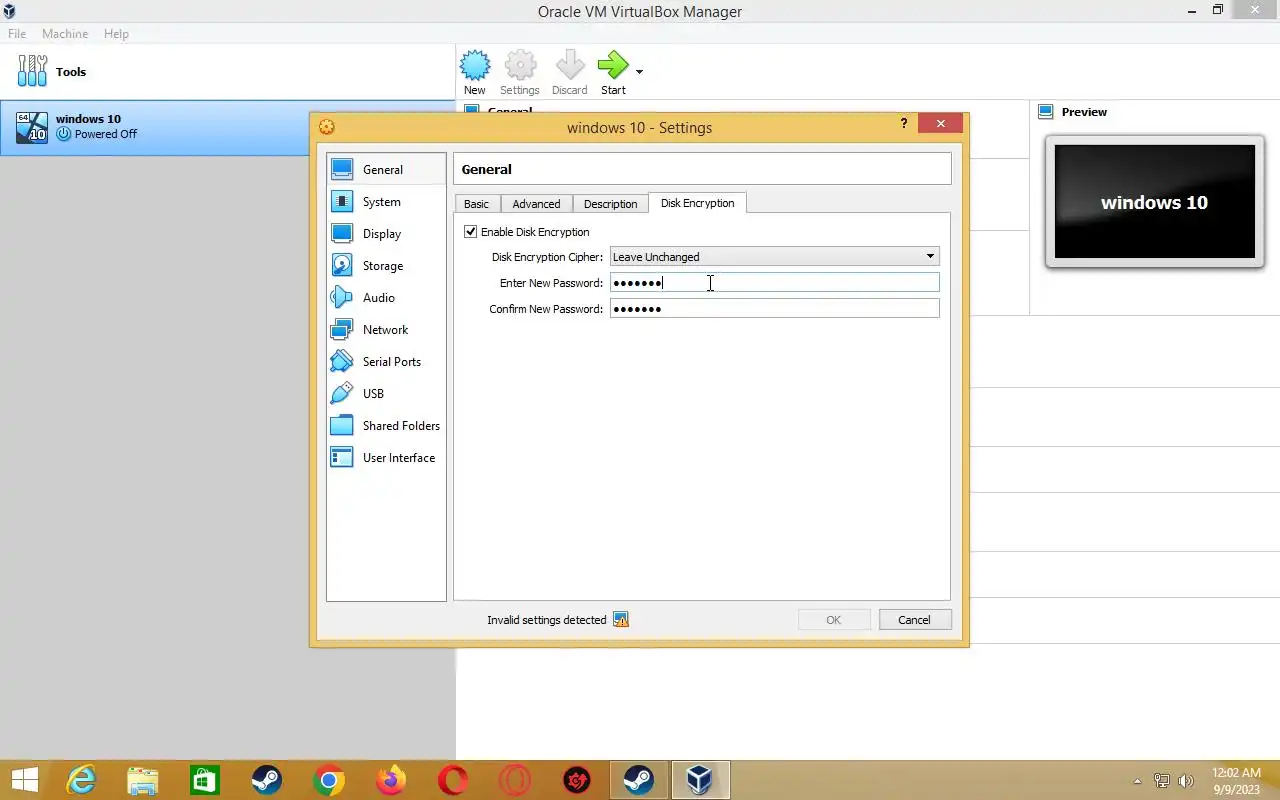Open the Display settings category
Image resolution: width=1280 pixels, height=800 pixels.
386,234
